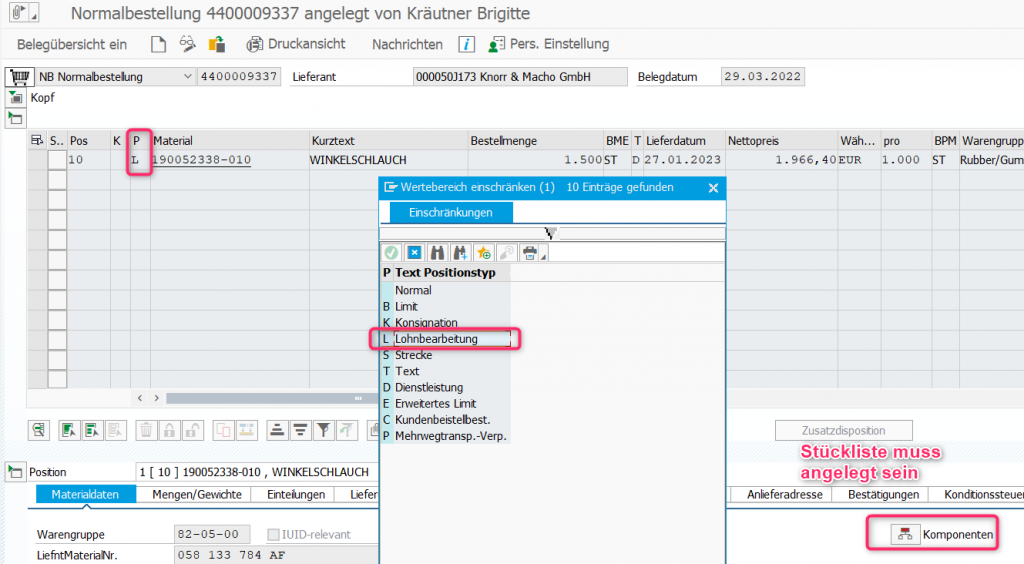Click the filter funnel icon in item toolbar

(x=323, y=430)
